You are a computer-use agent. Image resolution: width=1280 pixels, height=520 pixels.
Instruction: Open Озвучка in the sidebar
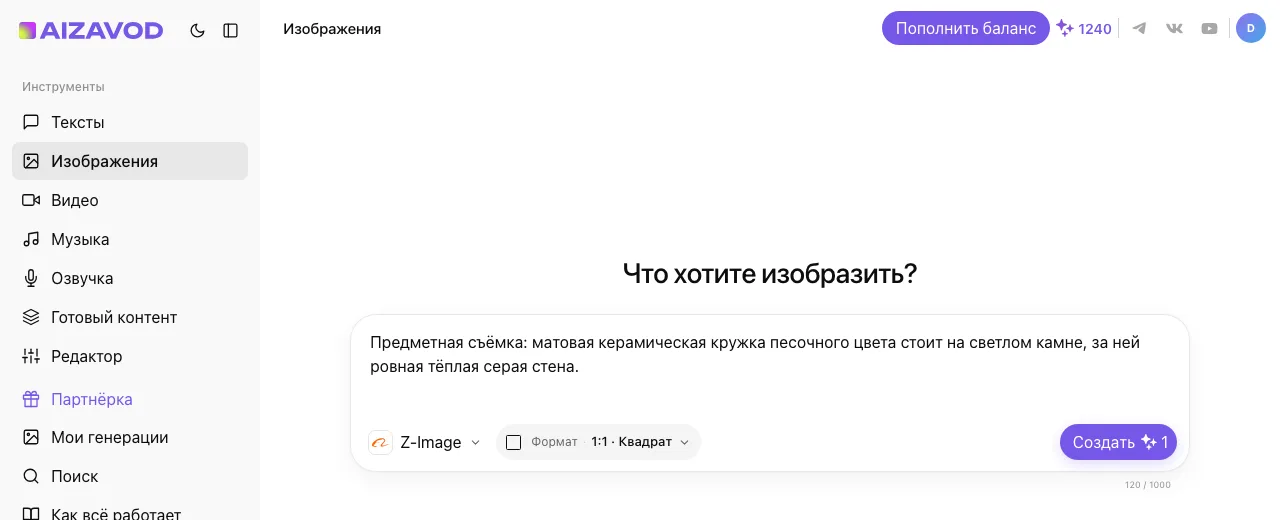click(130, 278)
